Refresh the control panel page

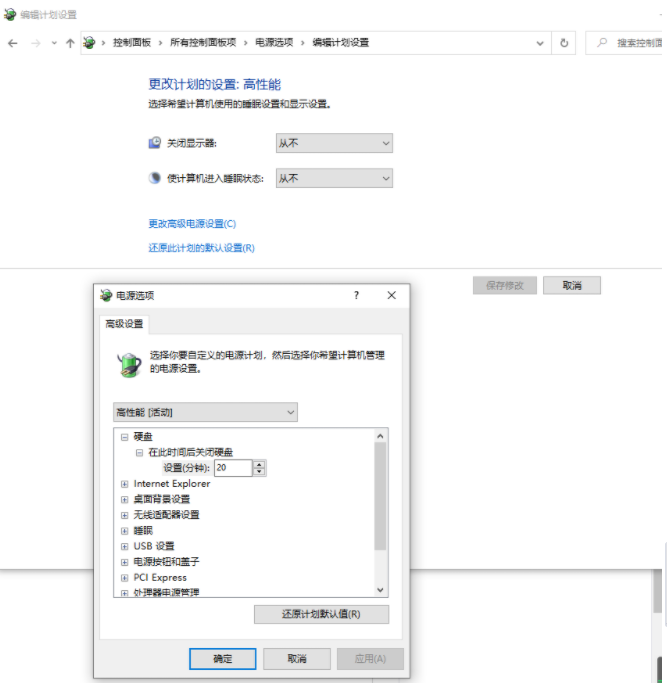[564, 43]
